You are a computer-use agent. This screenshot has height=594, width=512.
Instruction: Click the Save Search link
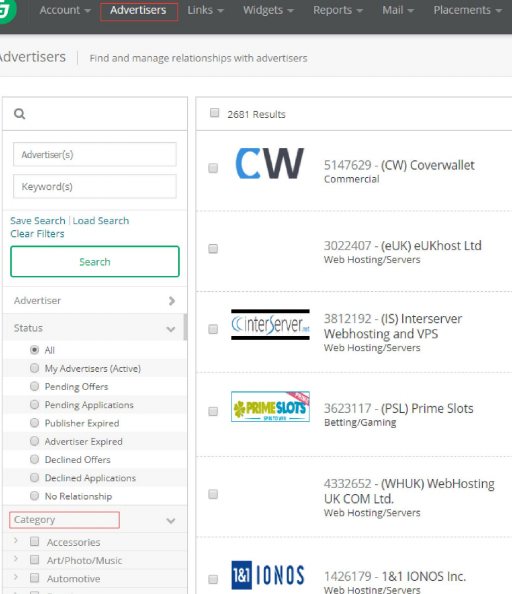tap(38, 220)
